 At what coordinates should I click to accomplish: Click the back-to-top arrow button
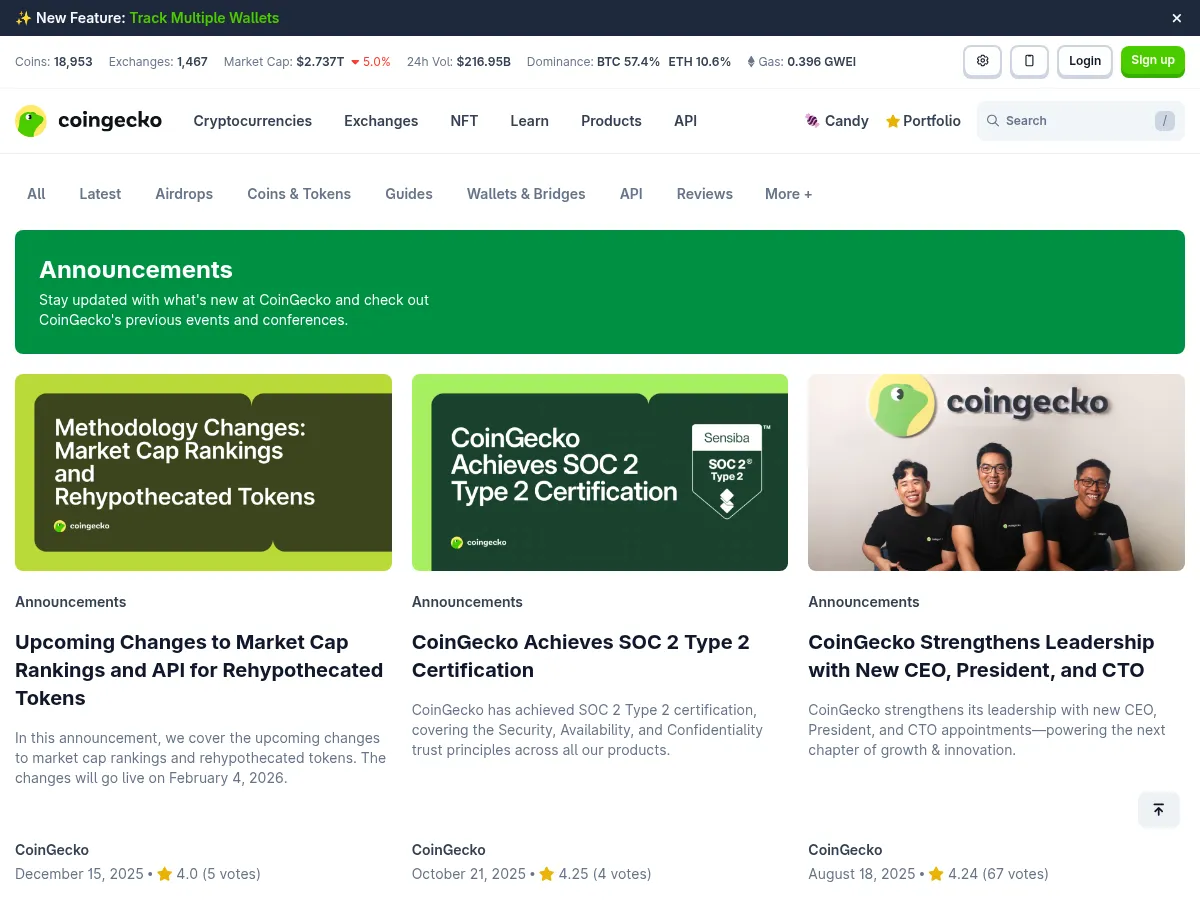click(x=1158, y=809)
